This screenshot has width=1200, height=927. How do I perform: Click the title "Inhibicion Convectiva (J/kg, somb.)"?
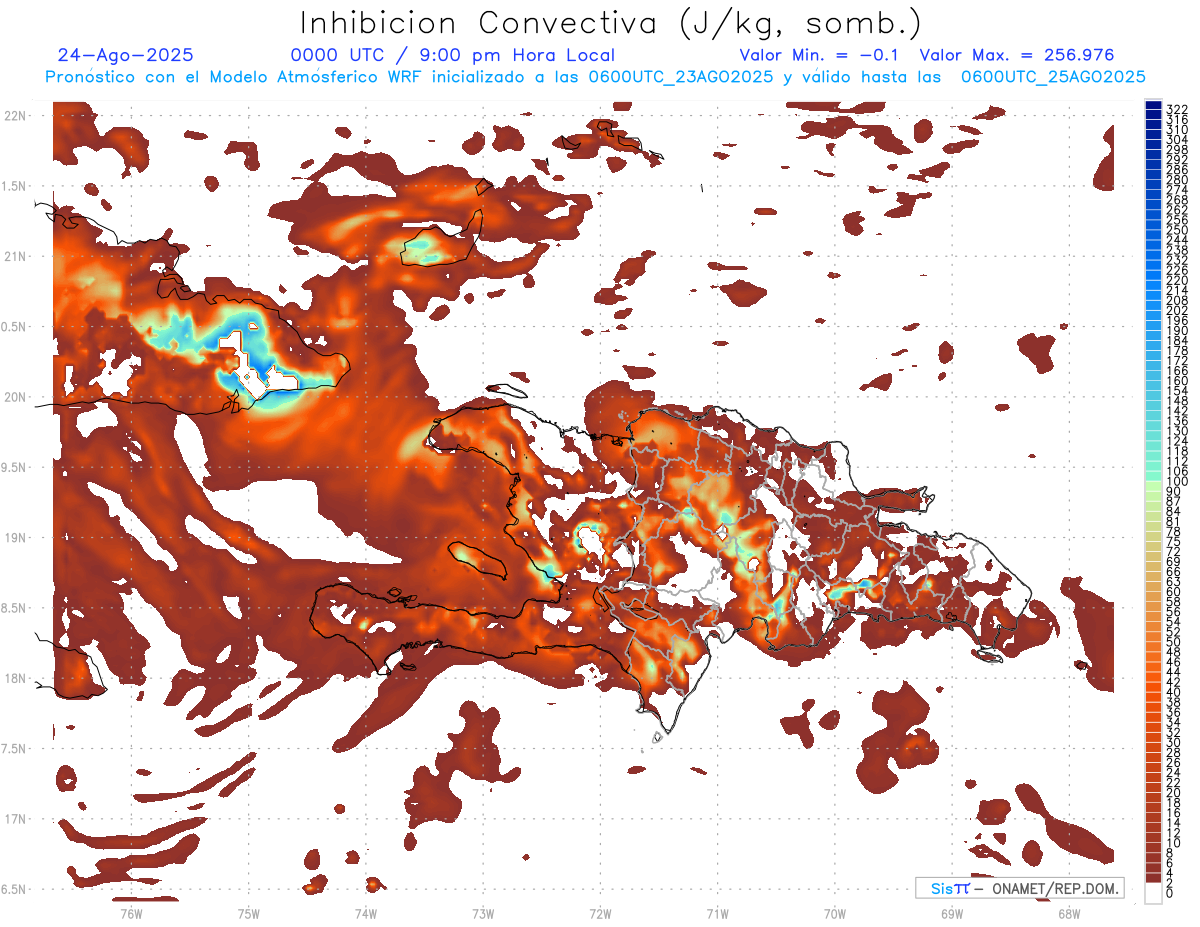(611, 24)
